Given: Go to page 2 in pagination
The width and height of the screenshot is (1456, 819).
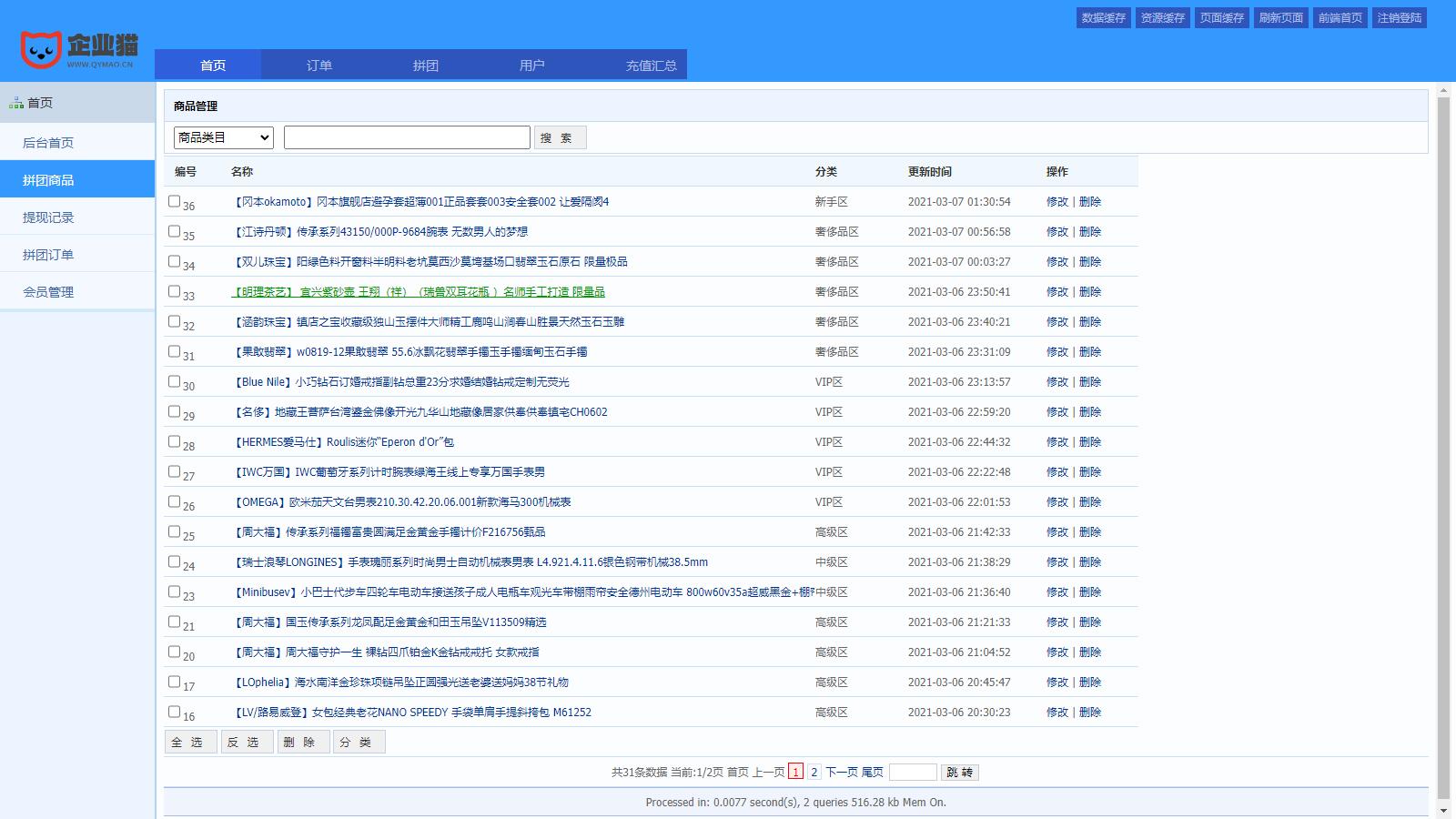Looking at the screenshot, I should 814,772.
